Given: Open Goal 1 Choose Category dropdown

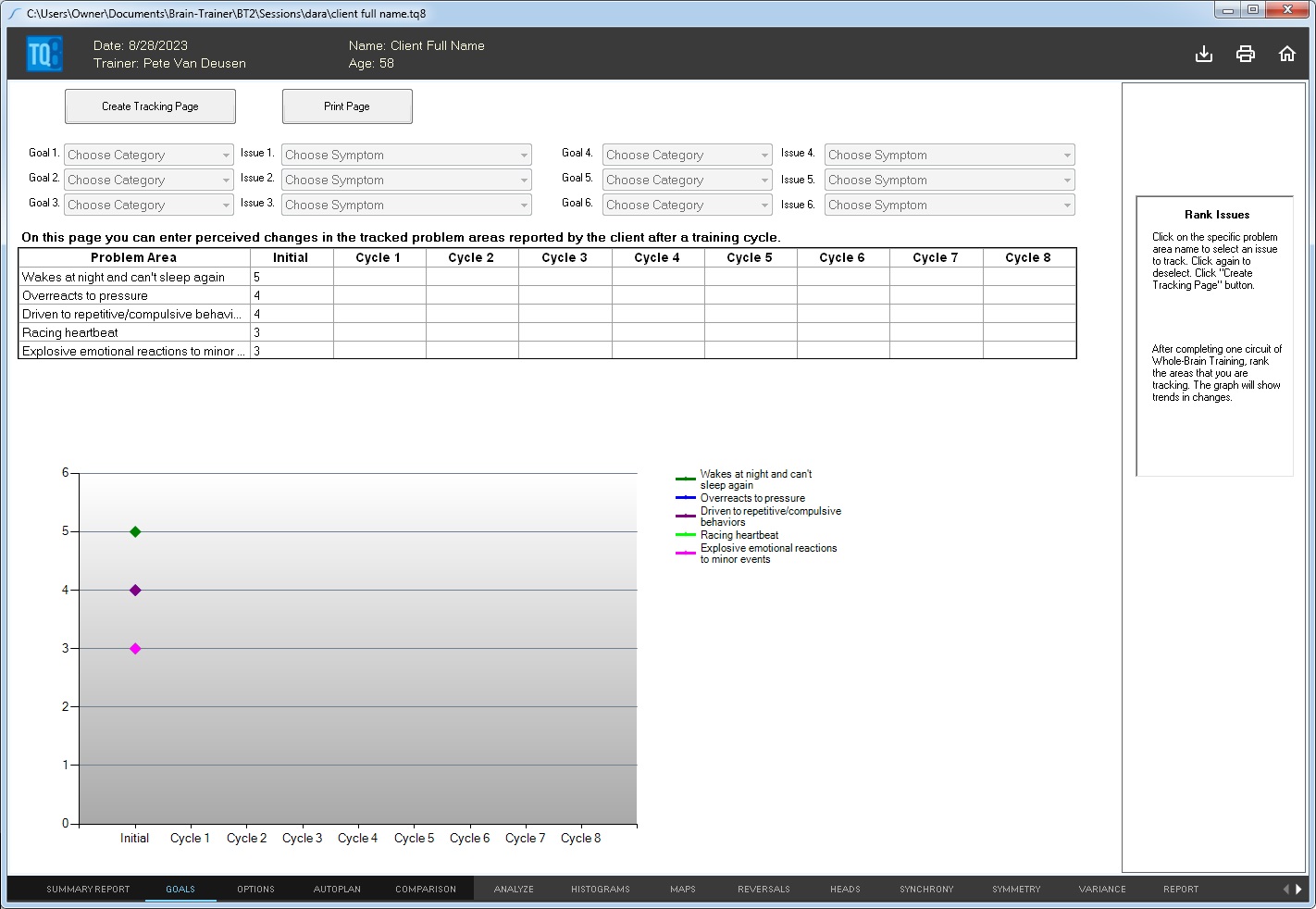Looking at the screenshot, I should tap(149, 155).
